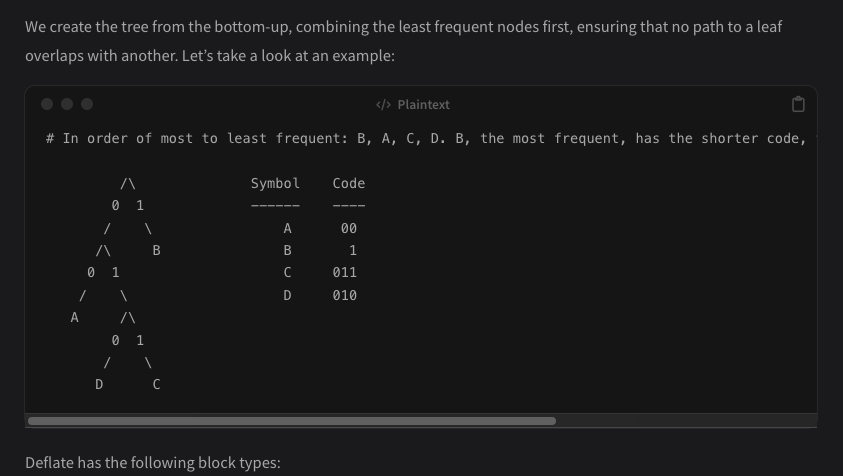This screenshot has width=843, height=476.
Task: Click code value 00 in the table
Action: (x=349, y=228)
